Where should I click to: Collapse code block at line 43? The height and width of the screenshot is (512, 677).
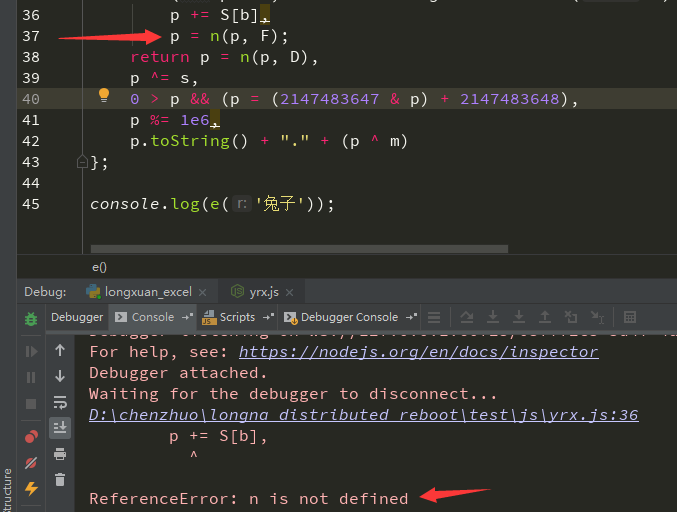pos(83,161)
